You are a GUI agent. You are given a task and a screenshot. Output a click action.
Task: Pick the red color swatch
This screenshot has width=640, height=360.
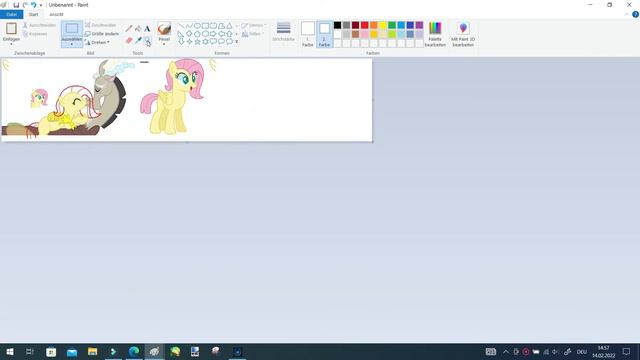pos(364,25)
